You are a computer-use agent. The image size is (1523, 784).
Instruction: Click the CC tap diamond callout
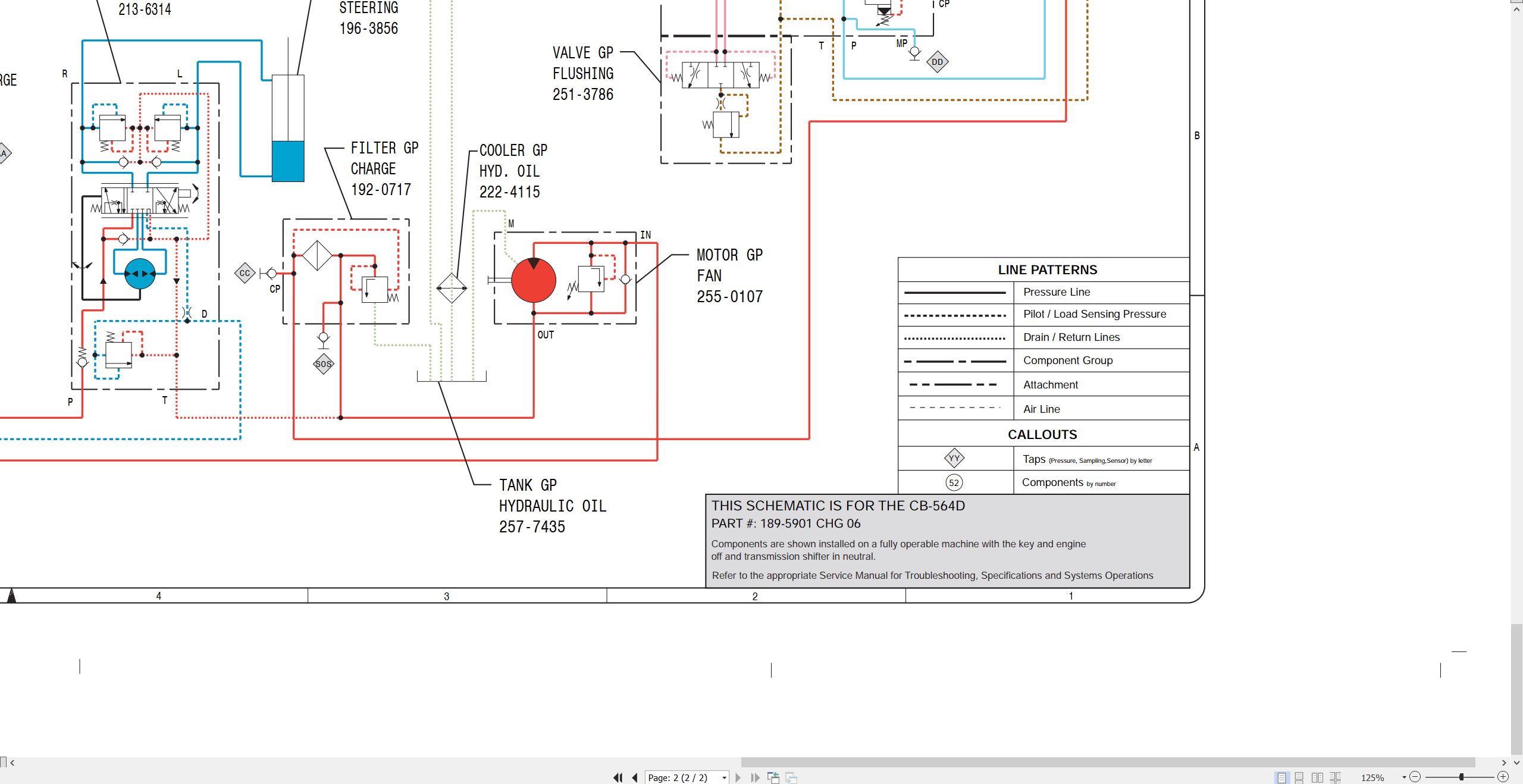point(245,273)
